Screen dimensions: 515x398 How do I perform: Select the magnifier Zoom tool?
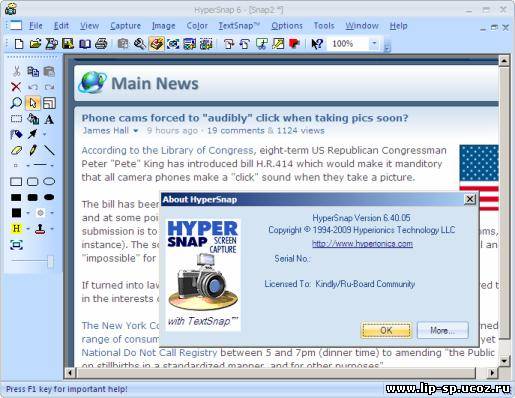(x=16, y=103)
